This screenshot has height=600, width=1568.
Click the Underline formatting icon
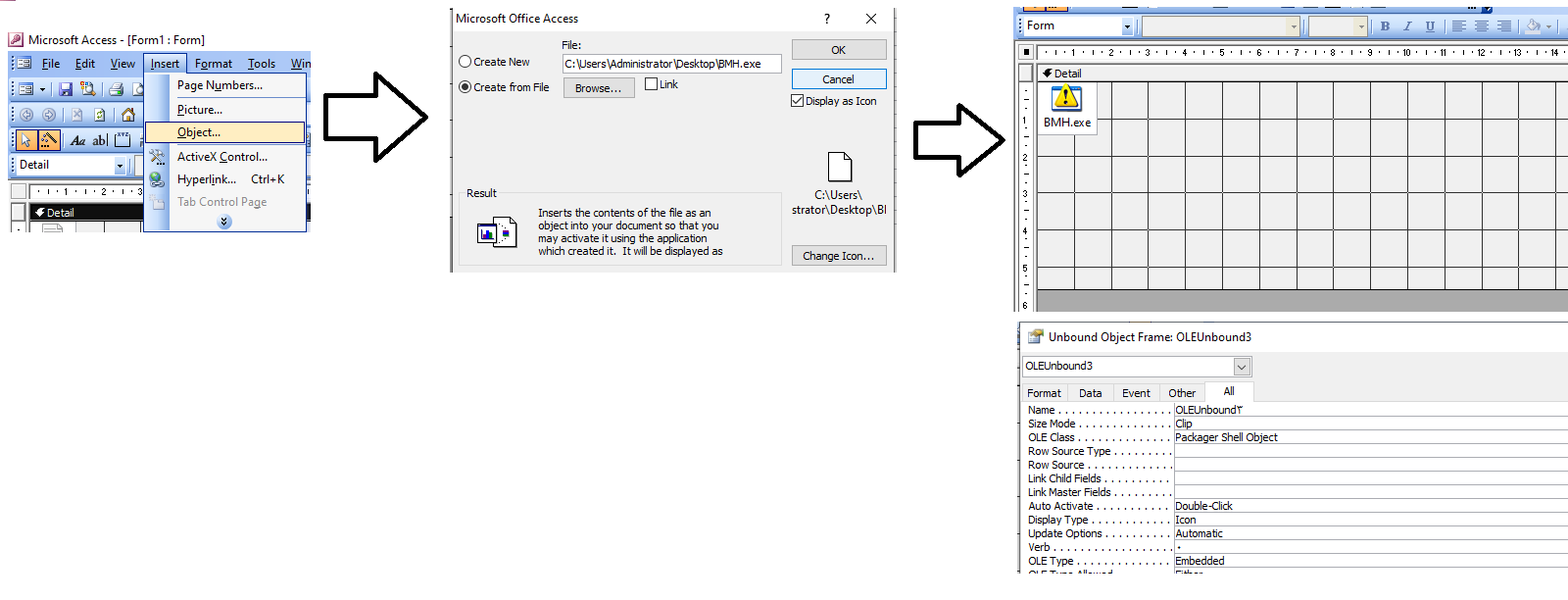point(1430,26)
